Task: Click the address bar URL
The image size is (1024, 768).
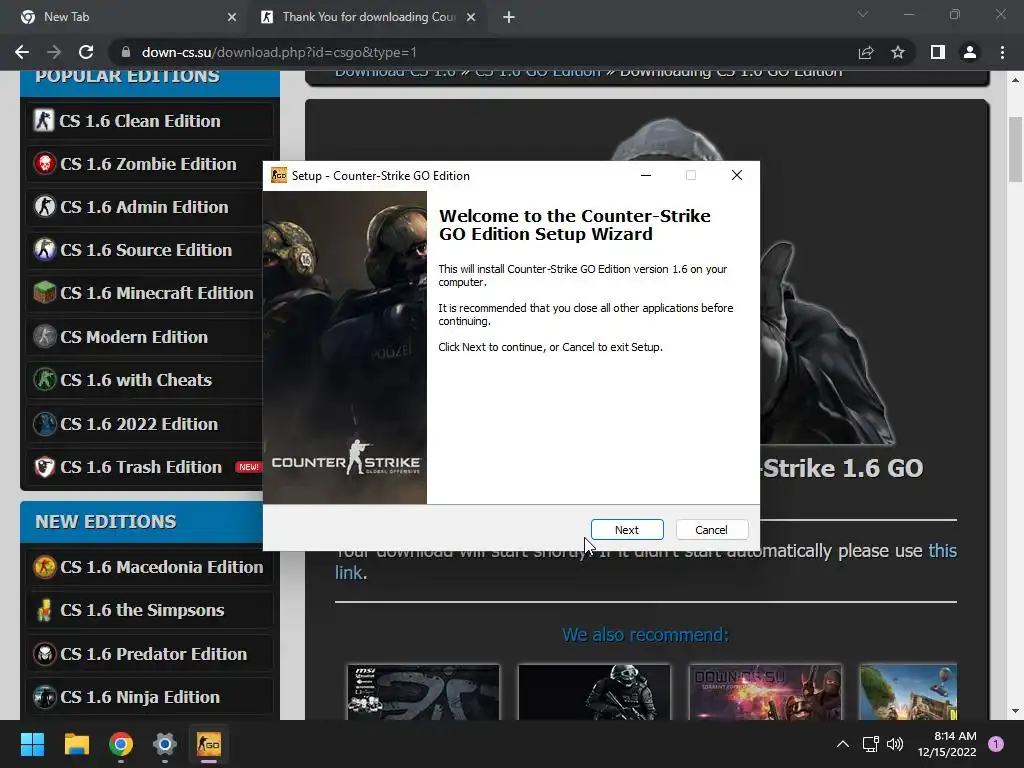Action: click(x=279, y=52)
